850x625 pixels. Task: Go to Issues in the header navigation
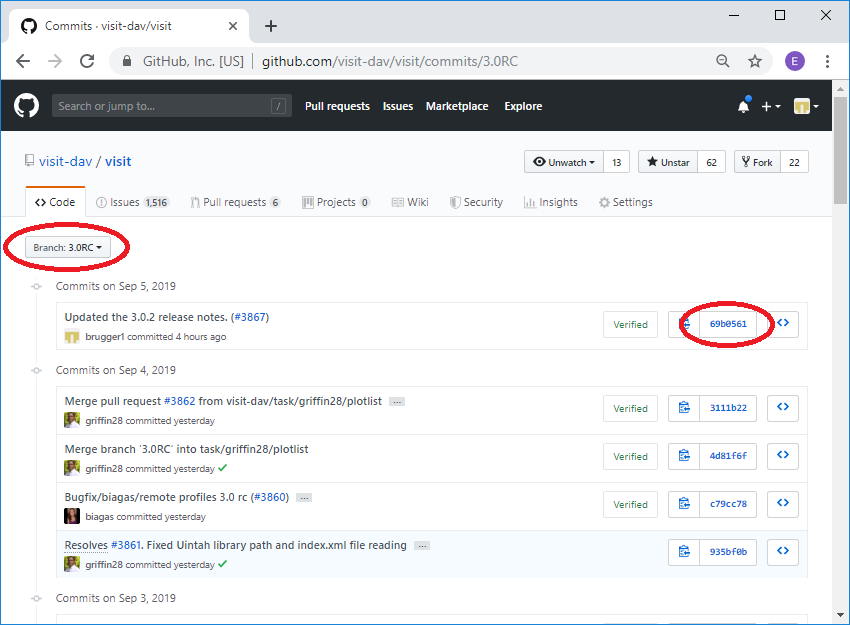[x=398, y=106]
